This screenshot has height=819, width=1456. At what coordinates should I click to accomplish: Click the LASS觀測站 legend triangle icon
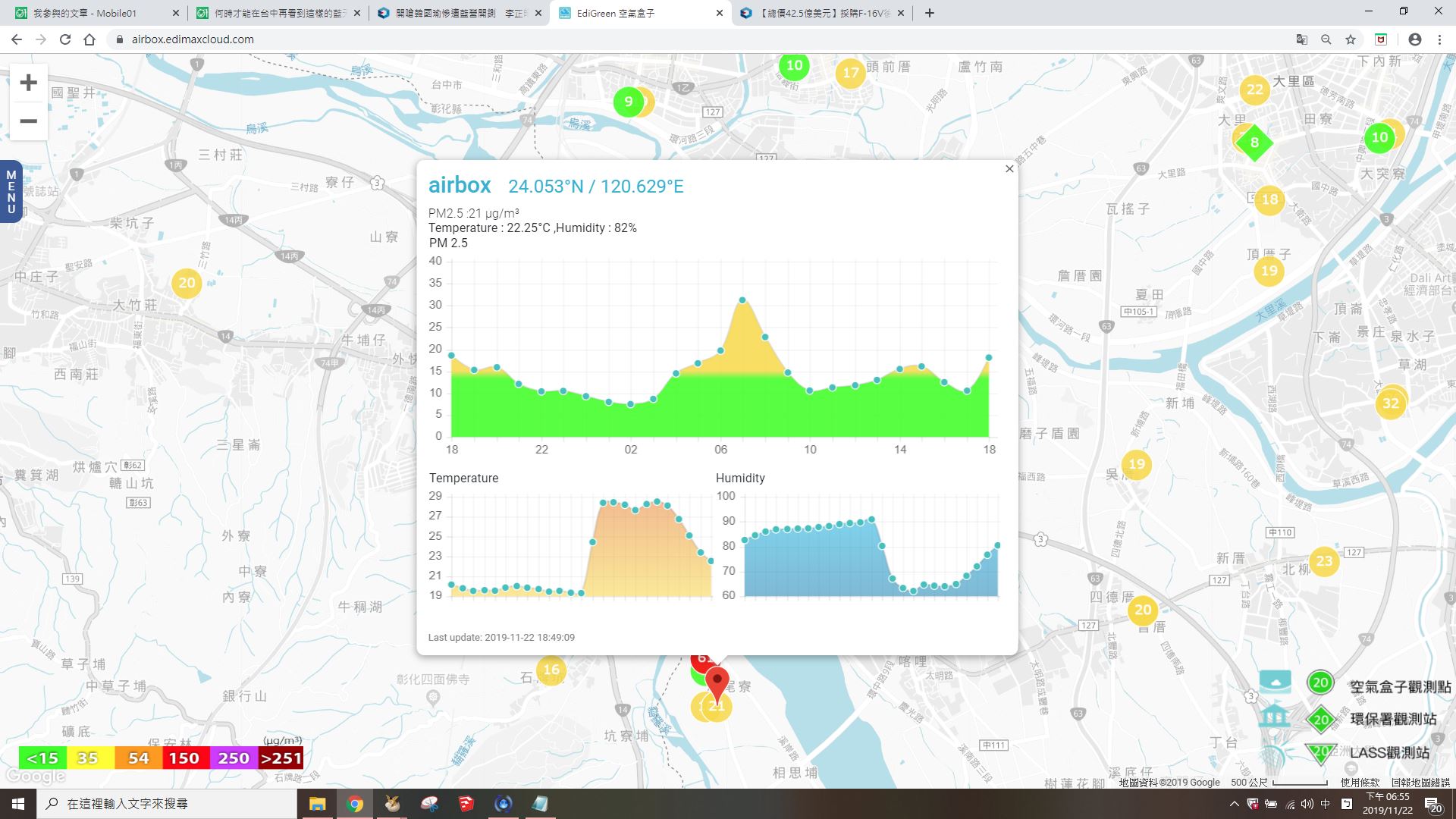coord(1320,752)
